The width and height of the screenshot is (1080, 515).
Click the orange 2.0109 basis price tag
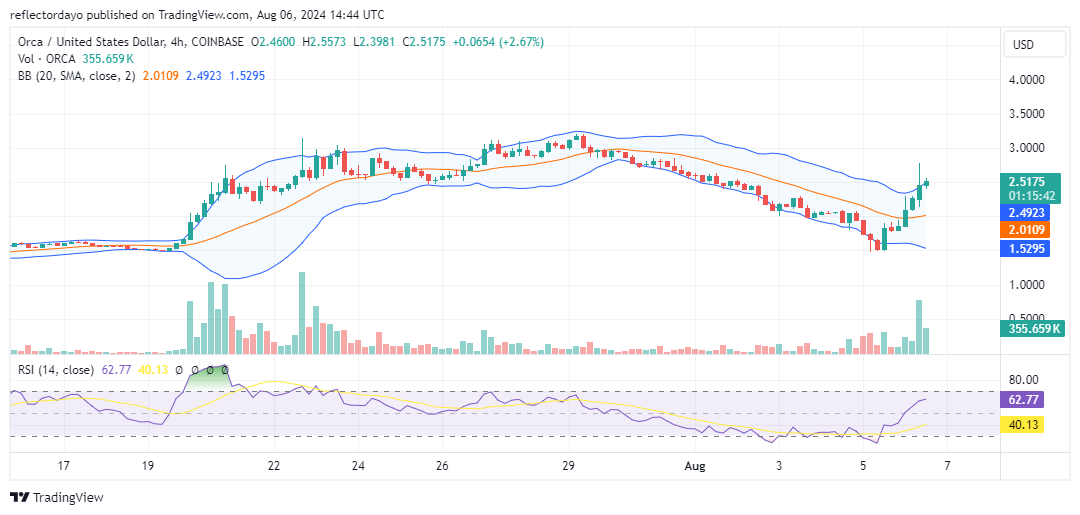pos(1026,229)
